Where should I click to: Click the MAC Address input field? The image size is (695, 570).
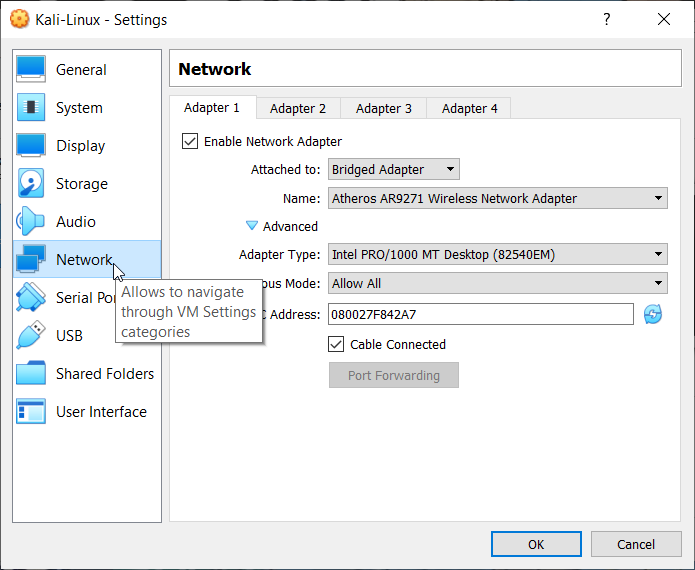click(480, 314)
